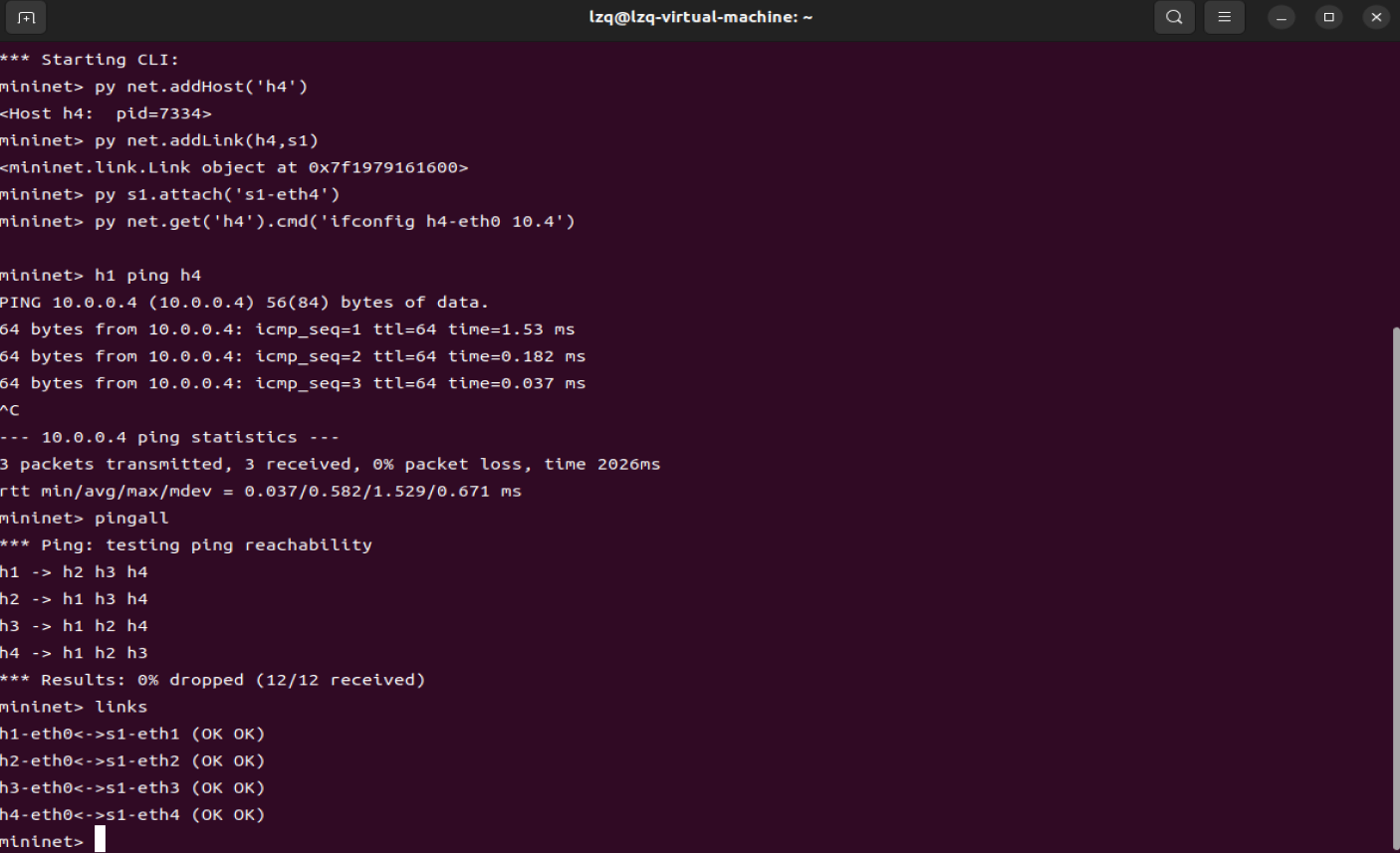
Task: Open a new terminal tab
Action: (x=26, y=17)
